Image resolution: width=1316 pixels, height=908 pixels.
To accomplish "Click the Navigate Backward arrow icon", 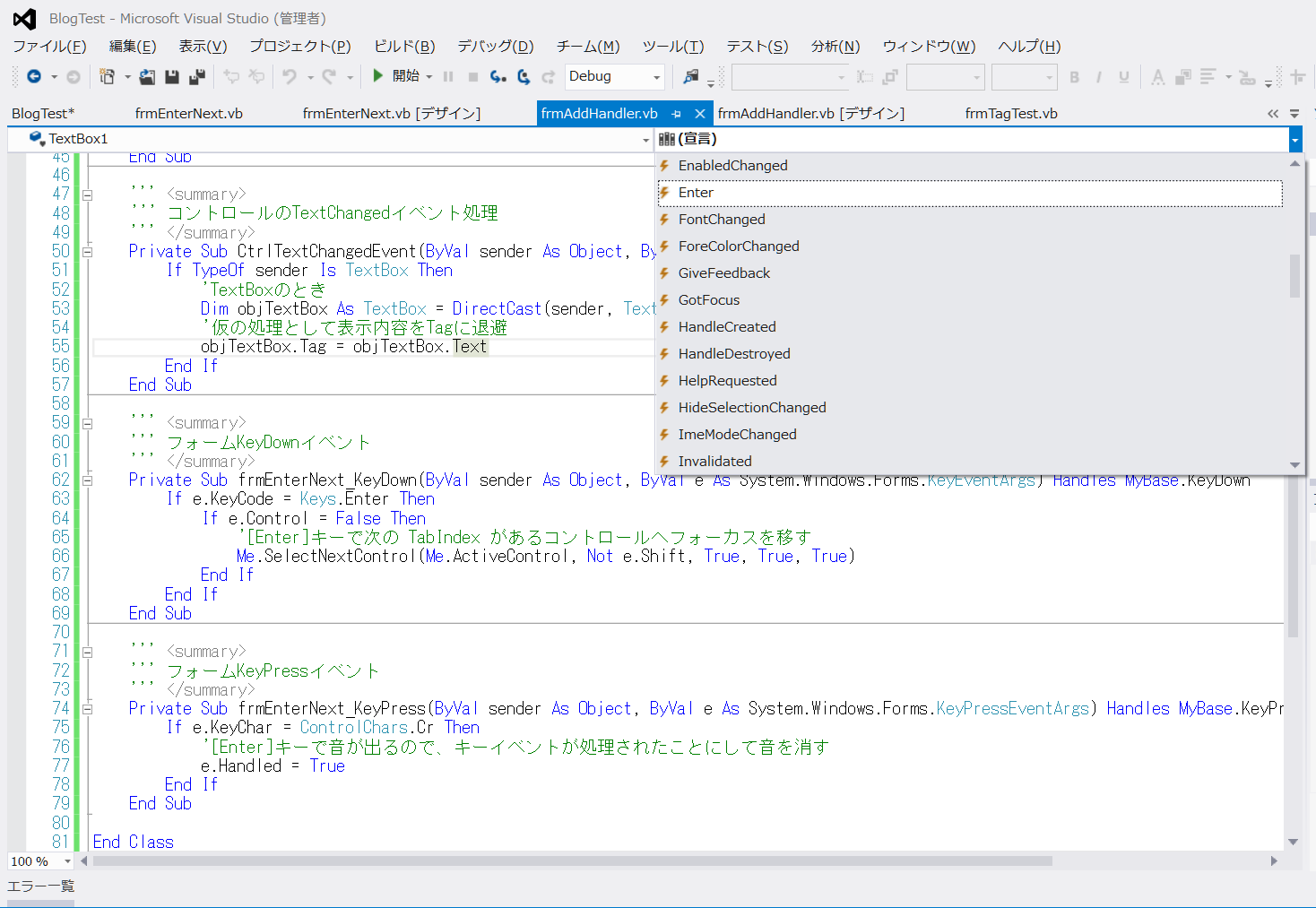I will pos(34,77).
